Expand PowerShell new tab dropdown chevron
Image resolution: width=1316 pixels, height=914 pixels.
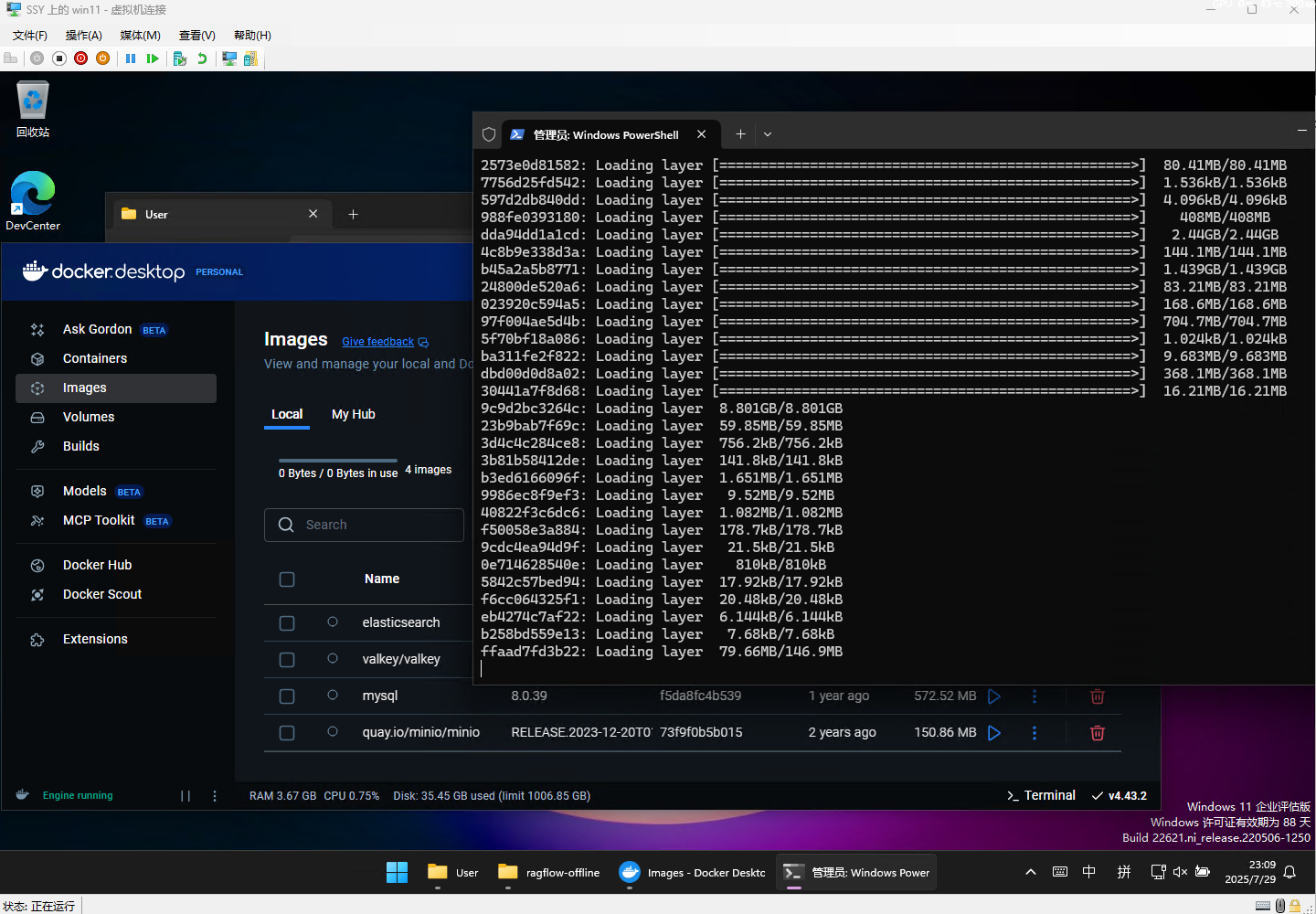[x=768, y=134]
